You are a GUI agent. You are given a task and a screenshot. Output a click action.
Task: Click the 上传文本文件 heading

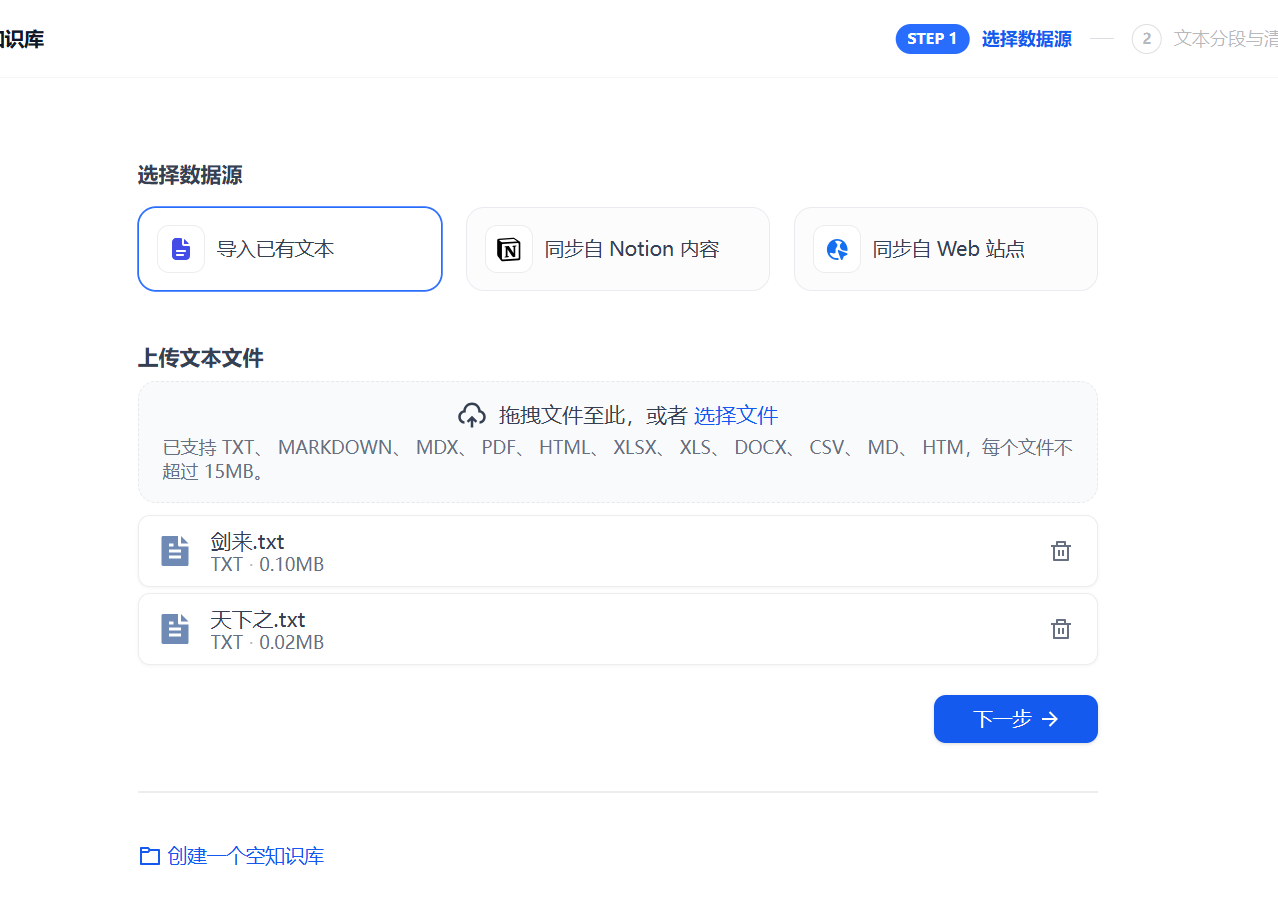click(x=201, y=358)
